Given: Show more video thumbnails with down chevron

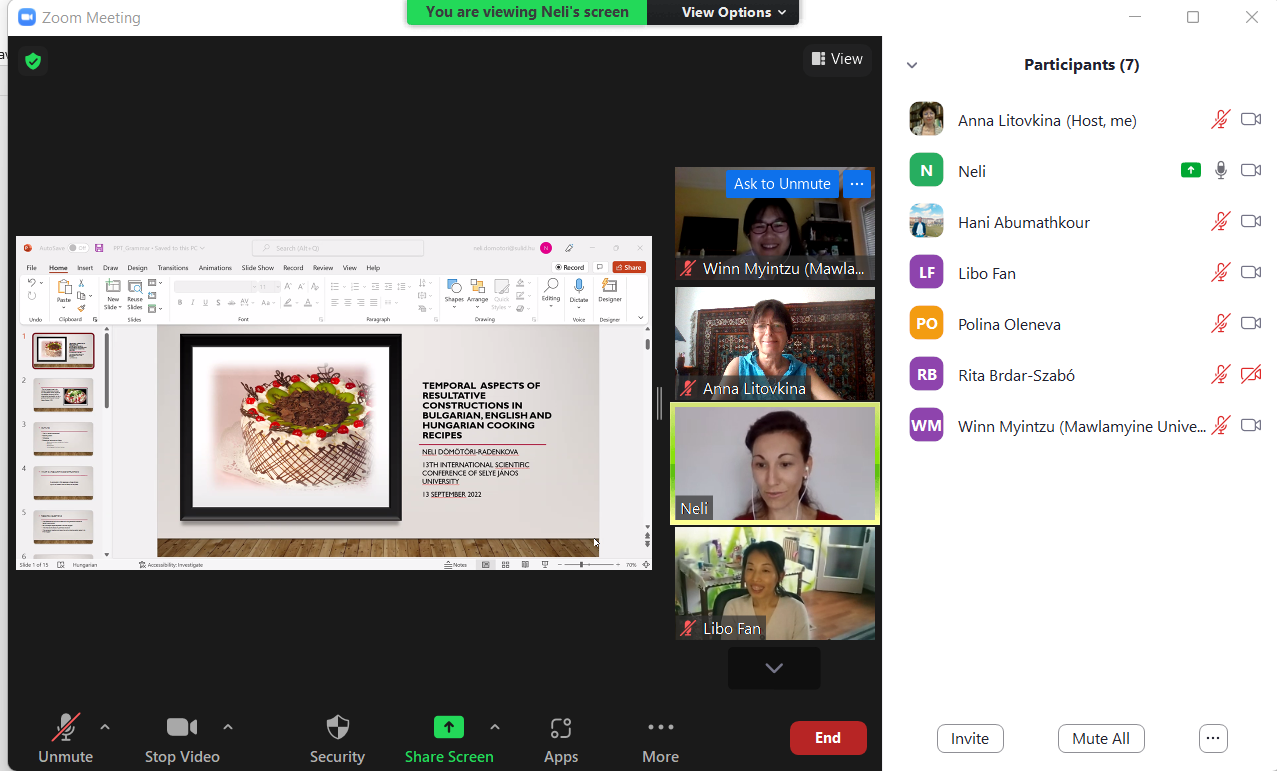Looking at the screenshot, I should coord(774,668).
